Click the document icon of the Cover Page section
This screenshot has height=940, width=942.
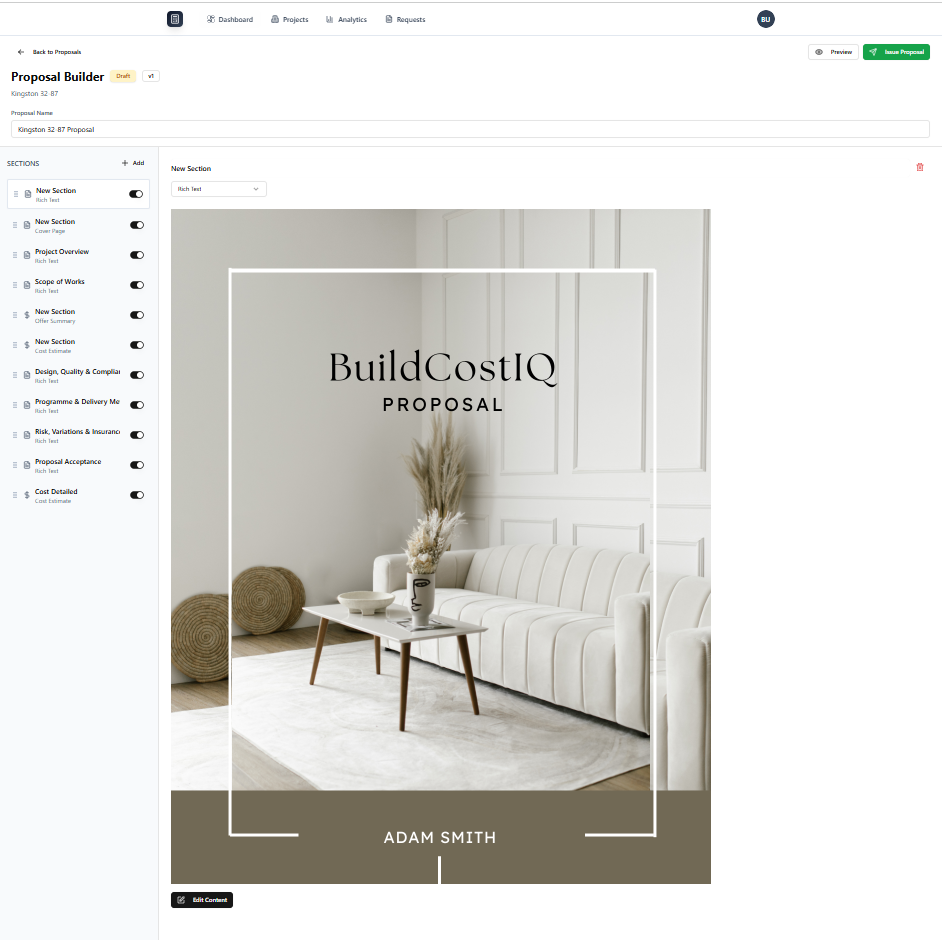pos(27,225)
